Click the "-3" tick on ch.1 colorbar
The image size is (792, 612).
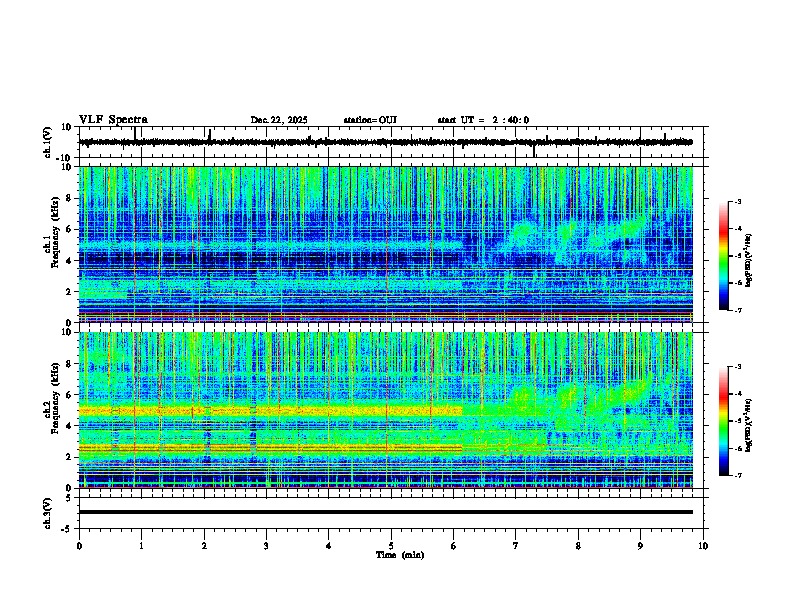737,201
